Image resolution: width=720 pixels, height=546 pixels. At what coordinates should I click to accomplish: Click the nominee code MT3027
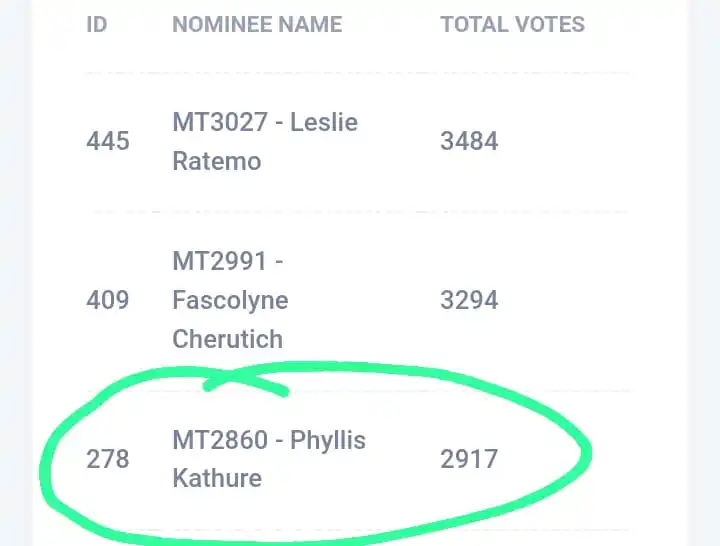point(220,122)
